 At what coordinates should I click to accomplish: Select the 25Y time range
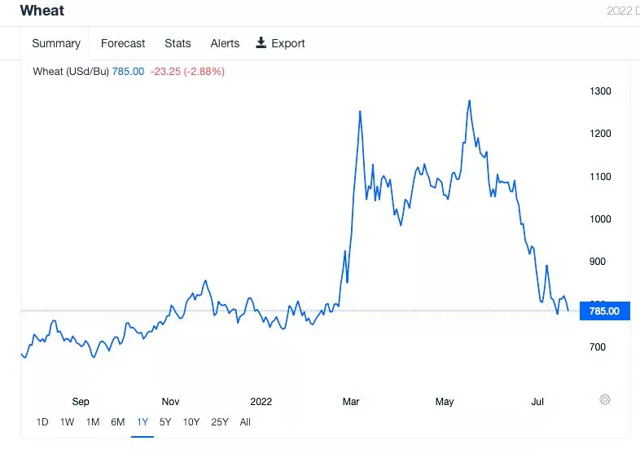(219, 422)
